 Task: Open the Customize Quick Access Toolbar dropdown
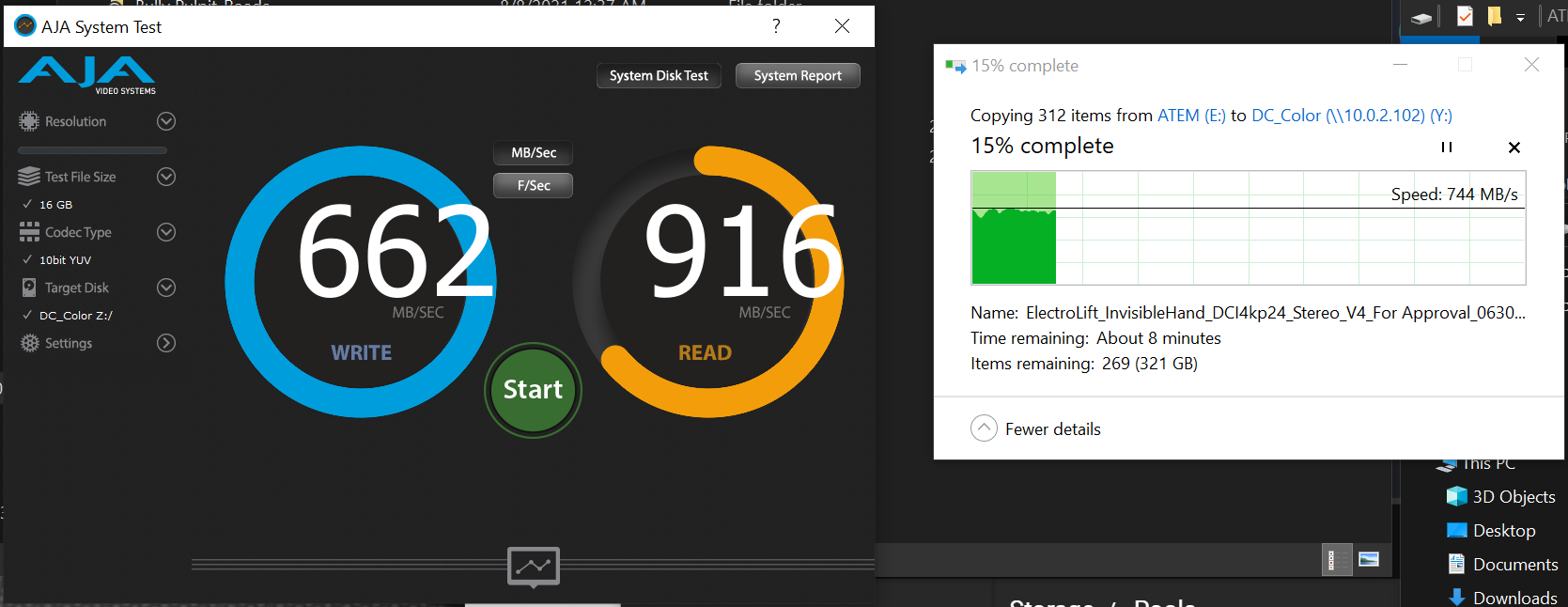coord(1520,18)
